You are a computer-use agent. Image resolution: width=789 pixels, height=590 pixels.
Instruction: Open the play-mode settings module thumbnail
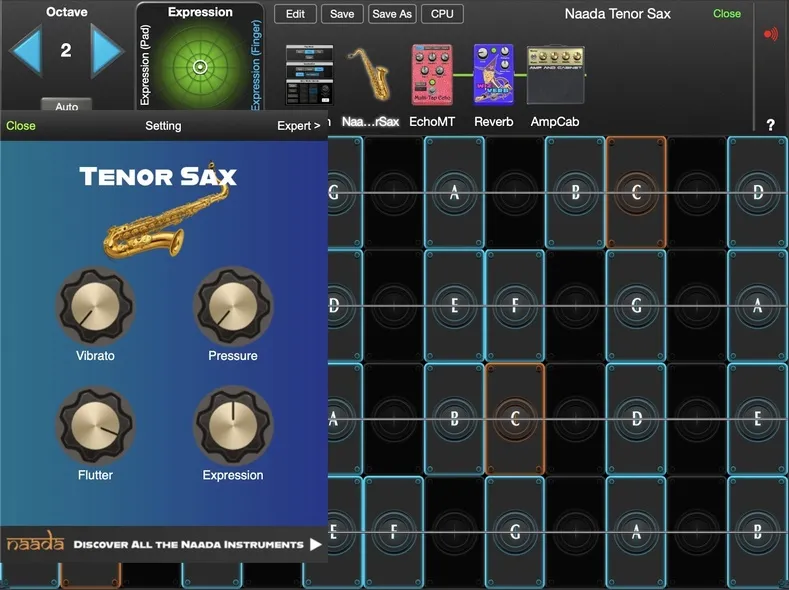(x=309, y=75)
